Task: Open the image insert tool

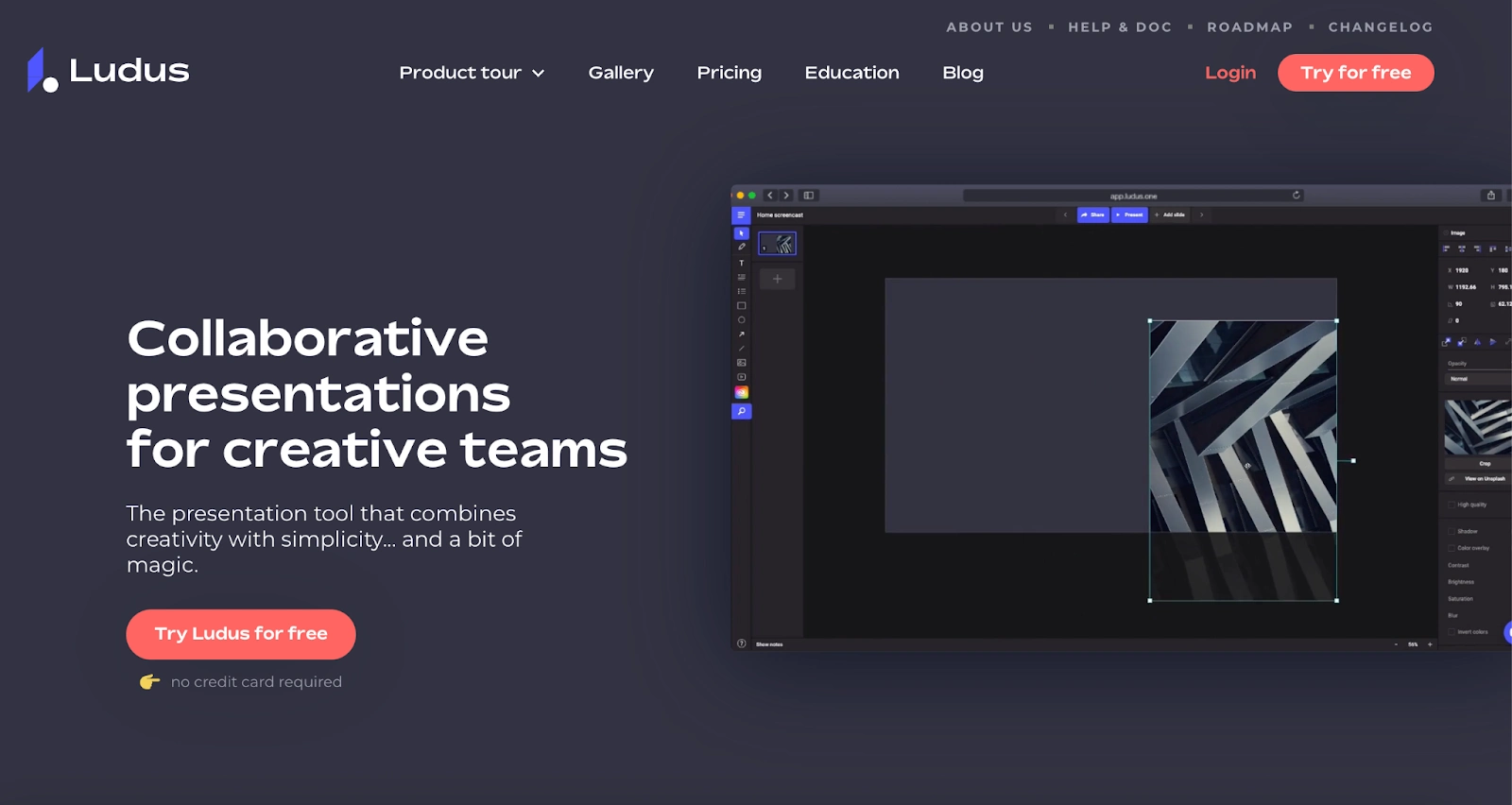Action: tap(741, 362)
